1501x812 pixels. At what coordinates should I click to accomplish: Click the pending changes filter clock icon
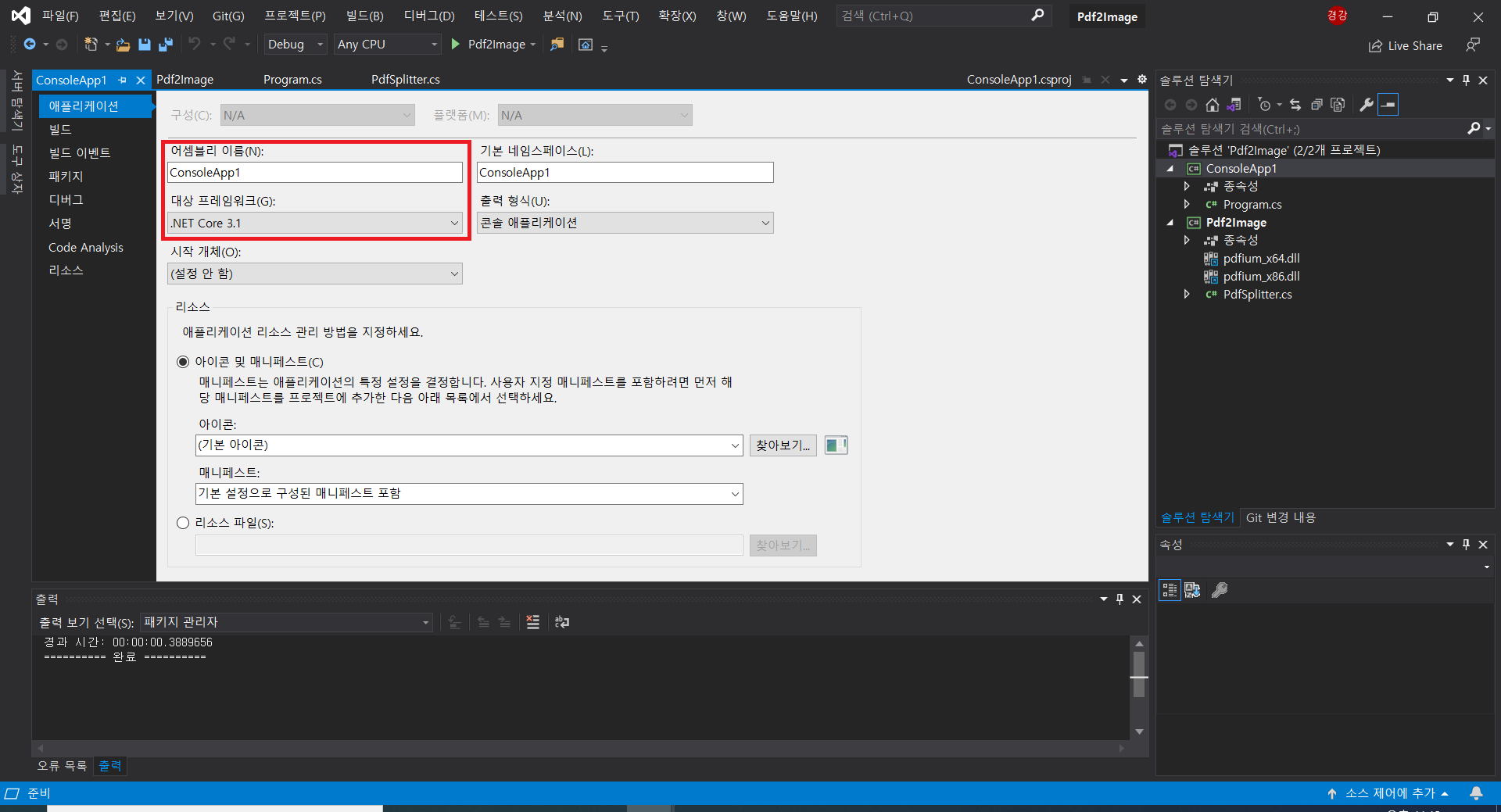click(x=1264, y=105)
